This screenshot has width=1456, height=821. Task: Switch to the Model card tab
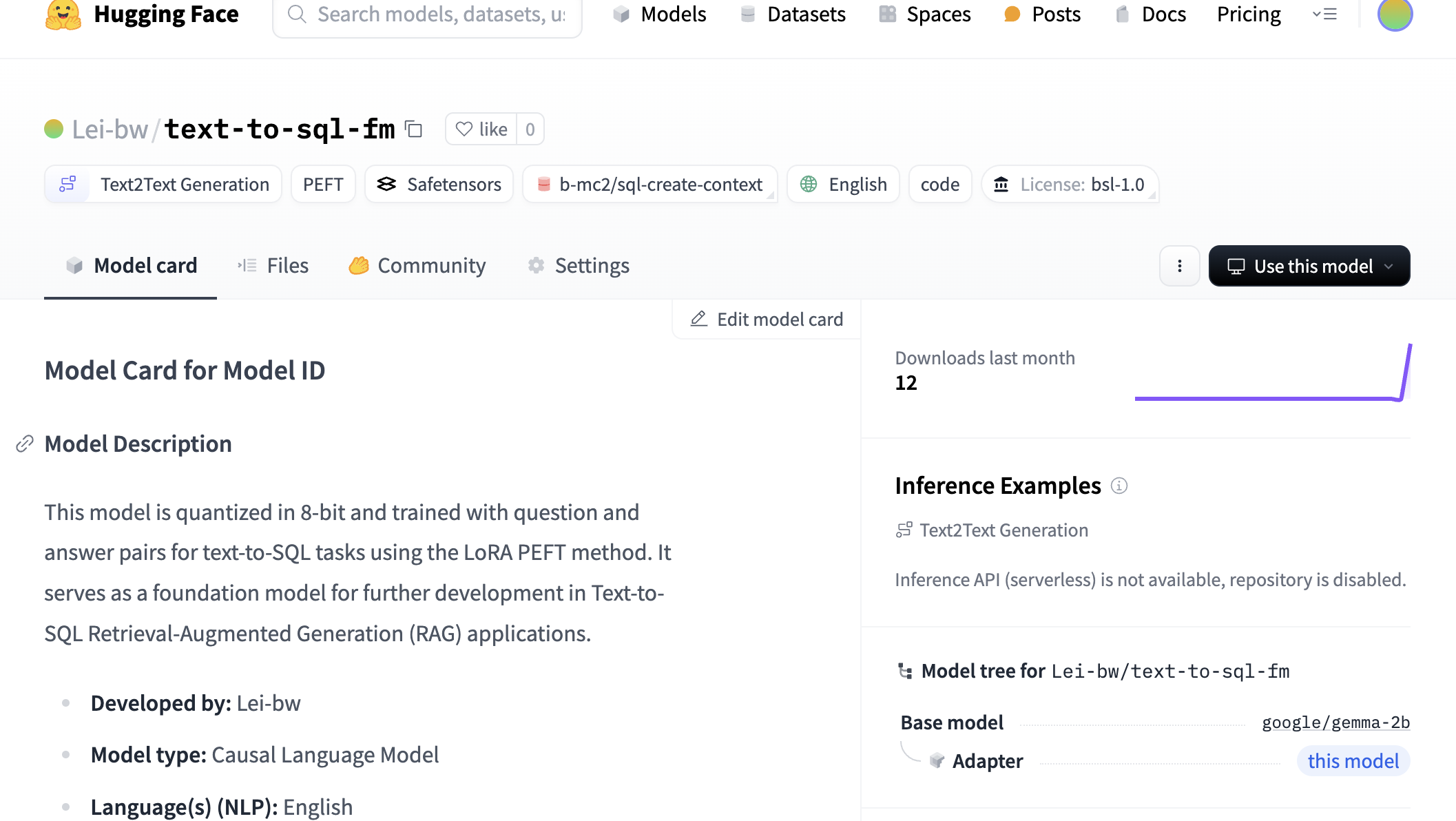pyautogui.click(x=131, y=266)
